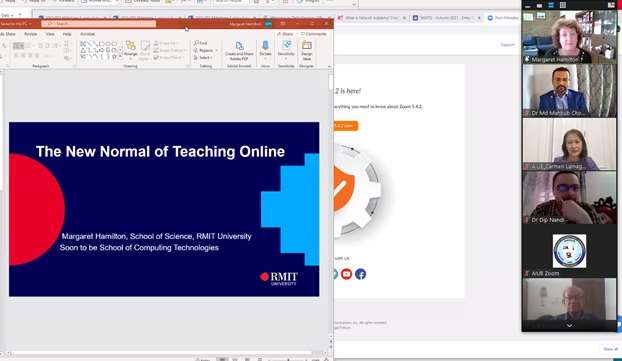
Task: Click the Find tool in Editing group
Action: pos(201,43)
